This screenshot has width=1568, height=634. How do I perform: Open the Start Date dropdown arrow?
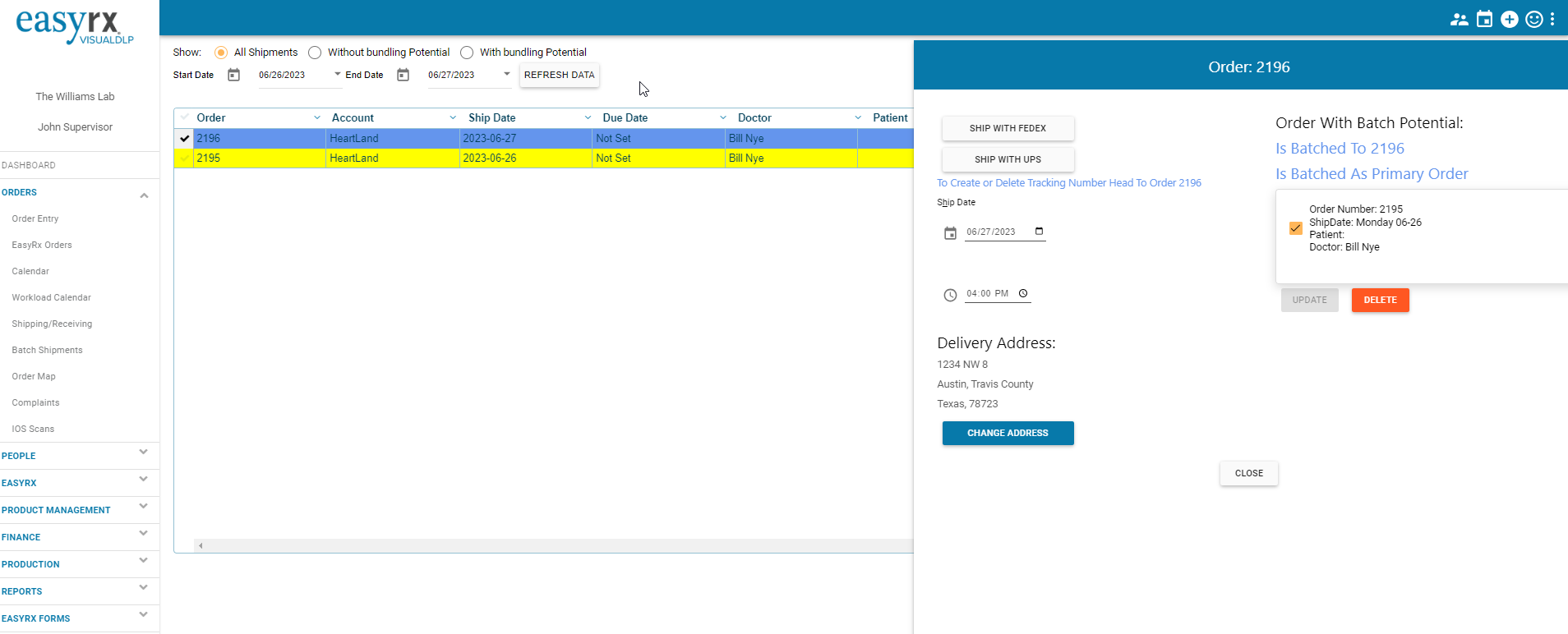pos(337,74)
